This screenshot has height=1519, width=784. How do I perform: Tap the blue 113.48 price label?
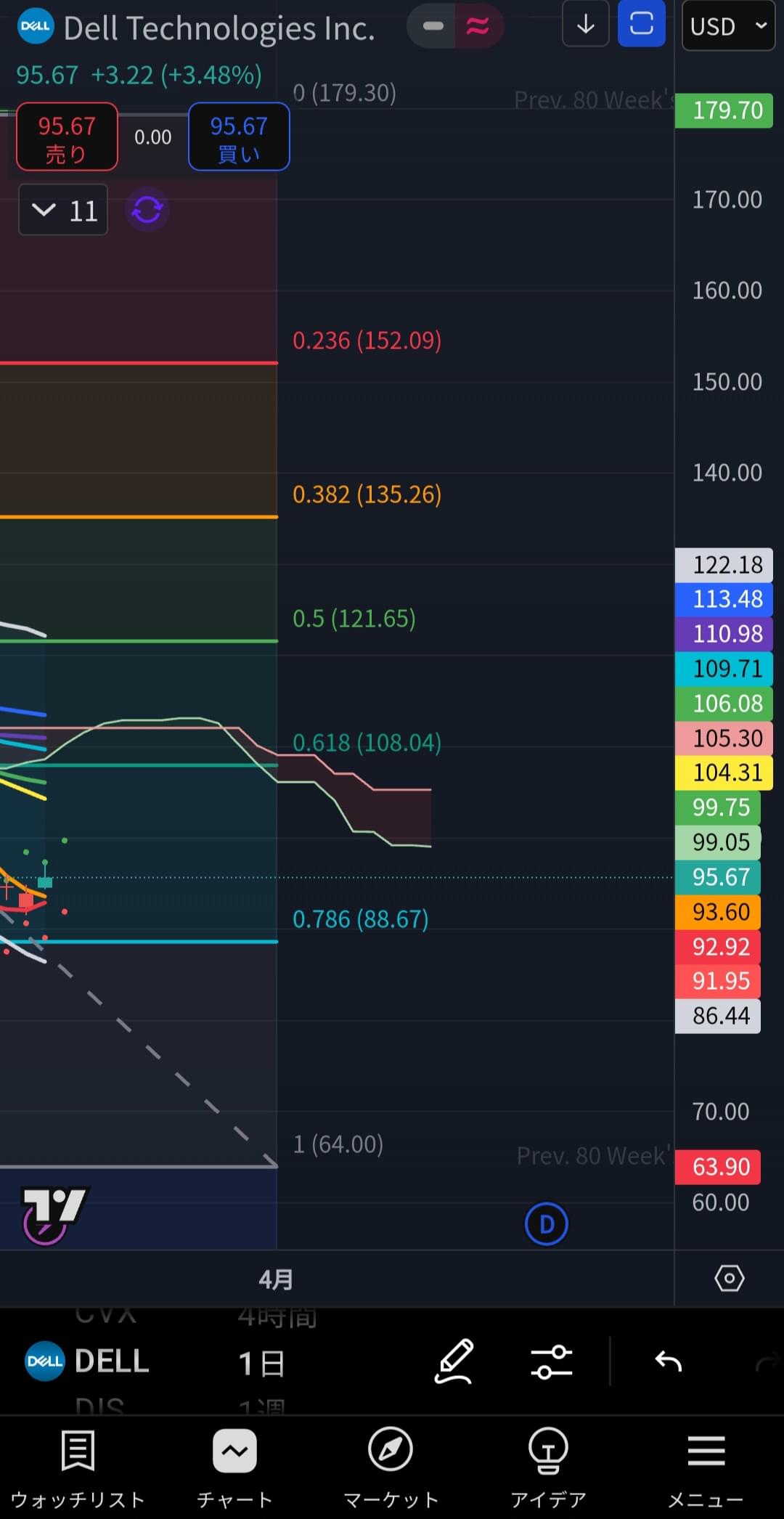click(x=724, y=599)
